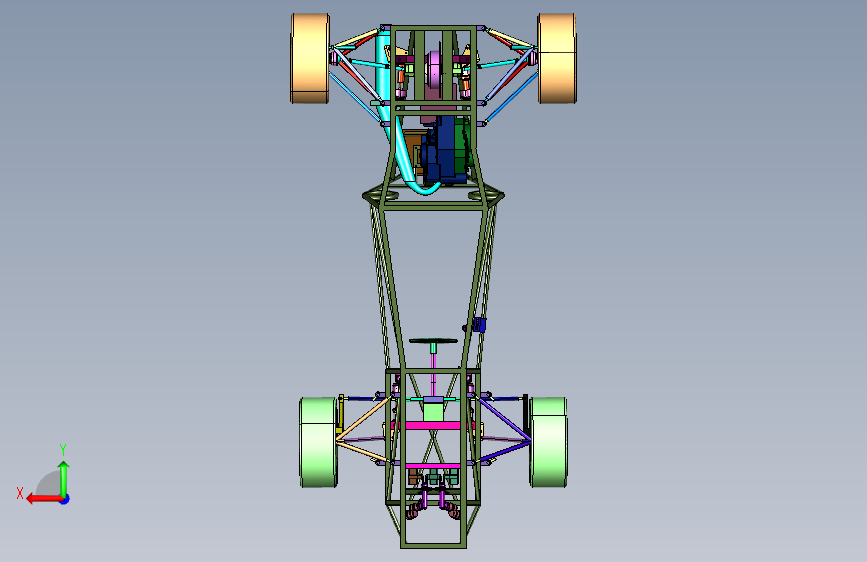The width and height of the screenshot is (867, 562).
Task: Select the magenta crossbar near the green wheels
Action: [x=433, y=425]
